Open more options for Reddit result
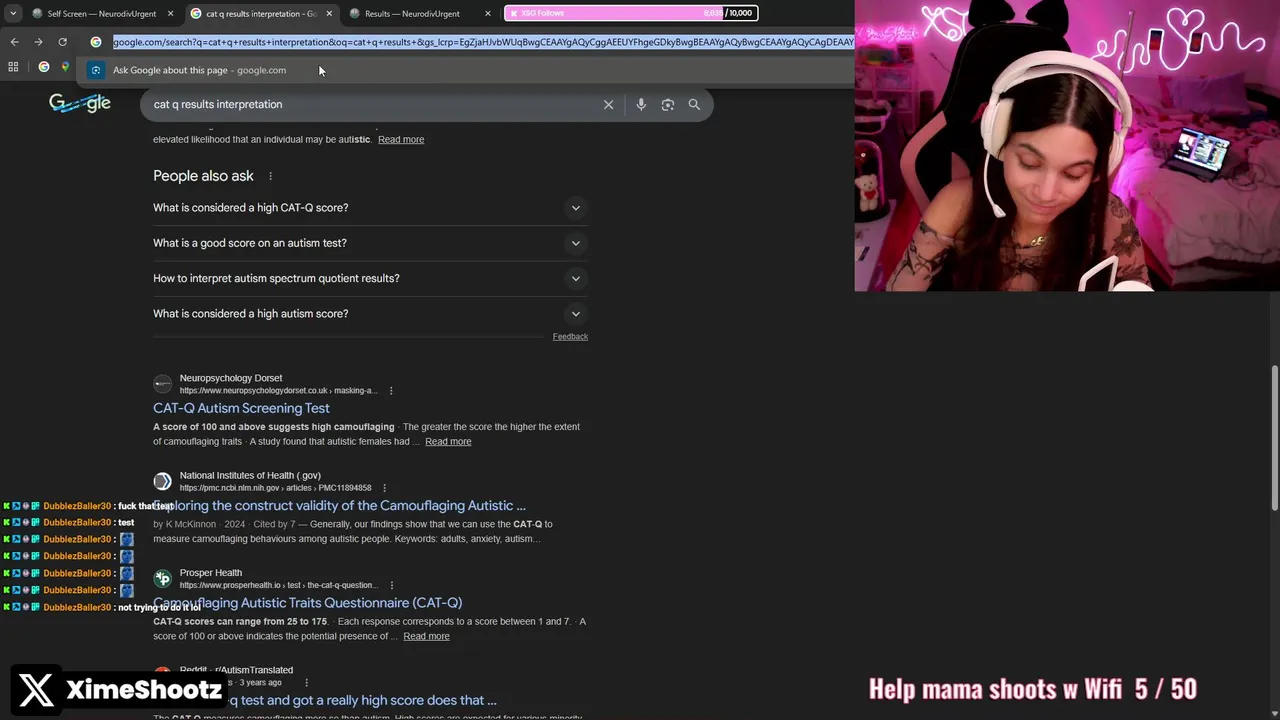This screenshot has height=720, width=1280. coord(306,682)
